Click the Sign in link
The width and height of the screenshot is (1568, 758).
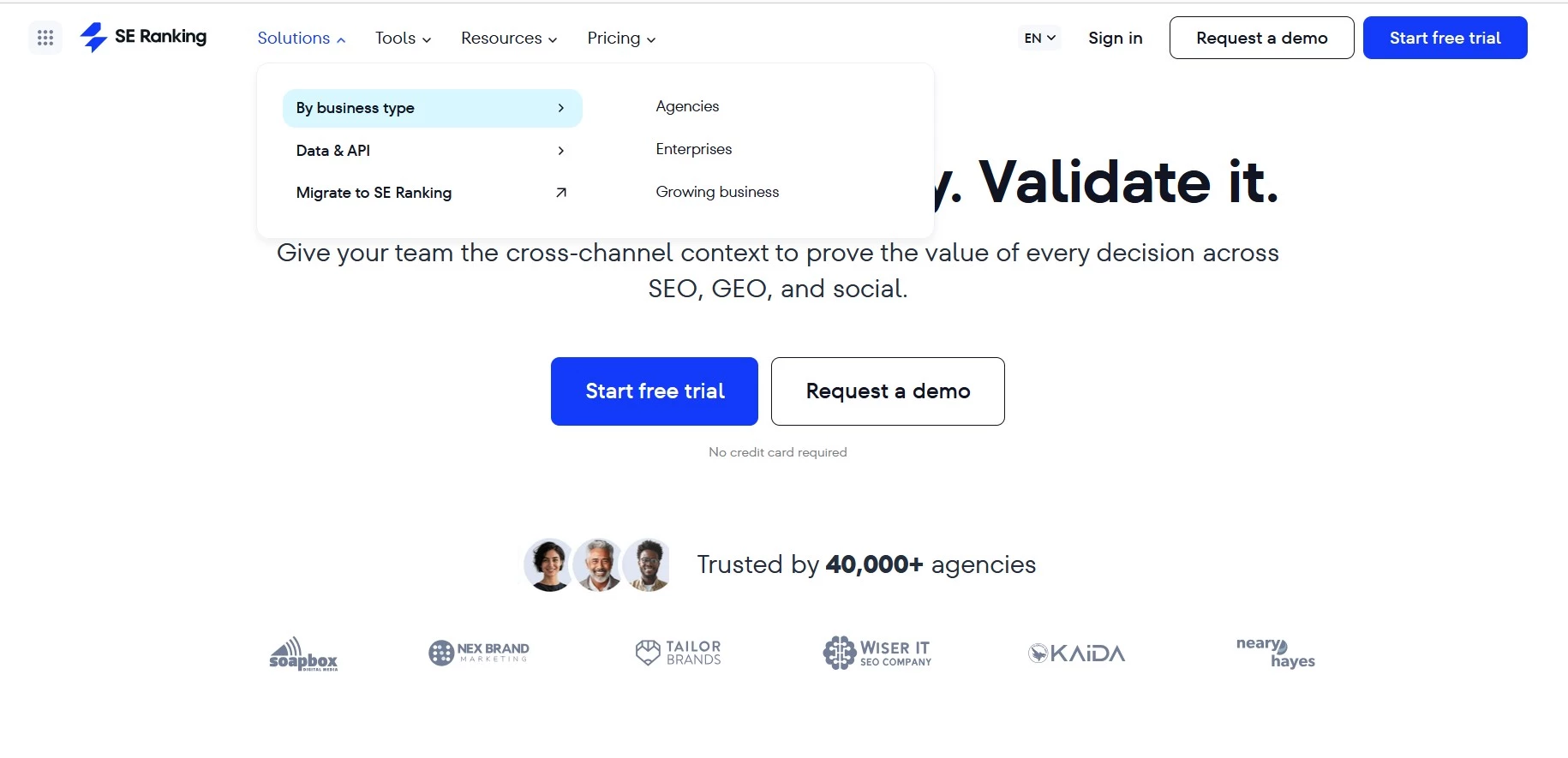pyautogui.click(x=1115, y=38)
